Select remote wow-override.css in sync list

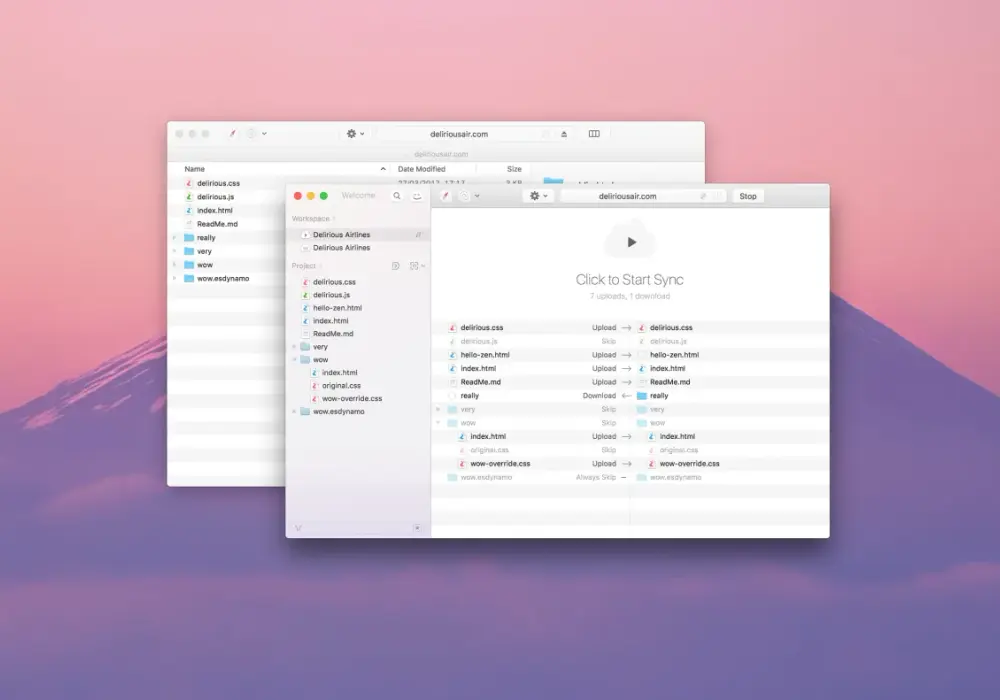(x=689, y=464)
